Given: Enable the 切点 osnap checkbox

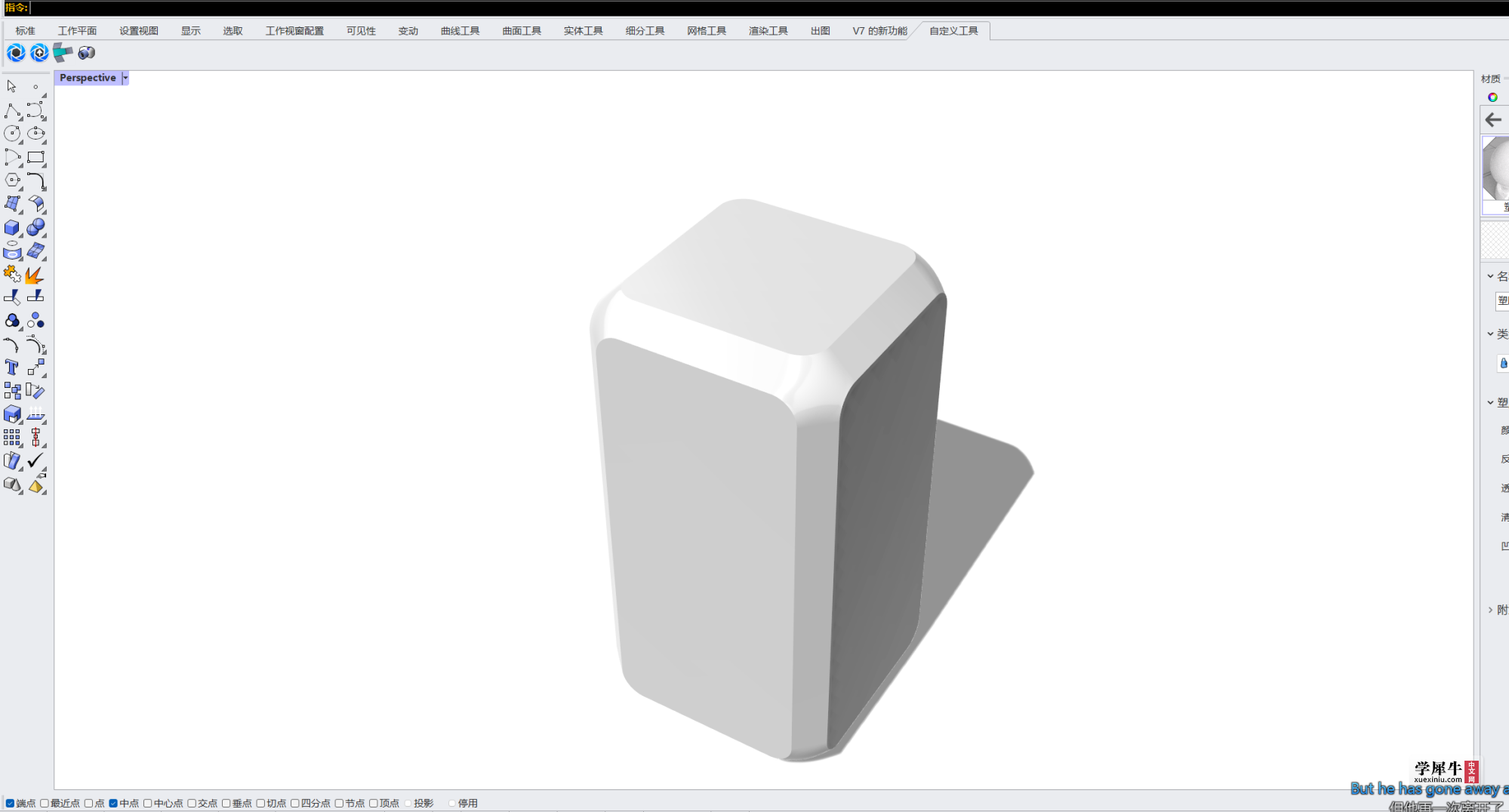Looking at the screenshot, I should (260, 803).
